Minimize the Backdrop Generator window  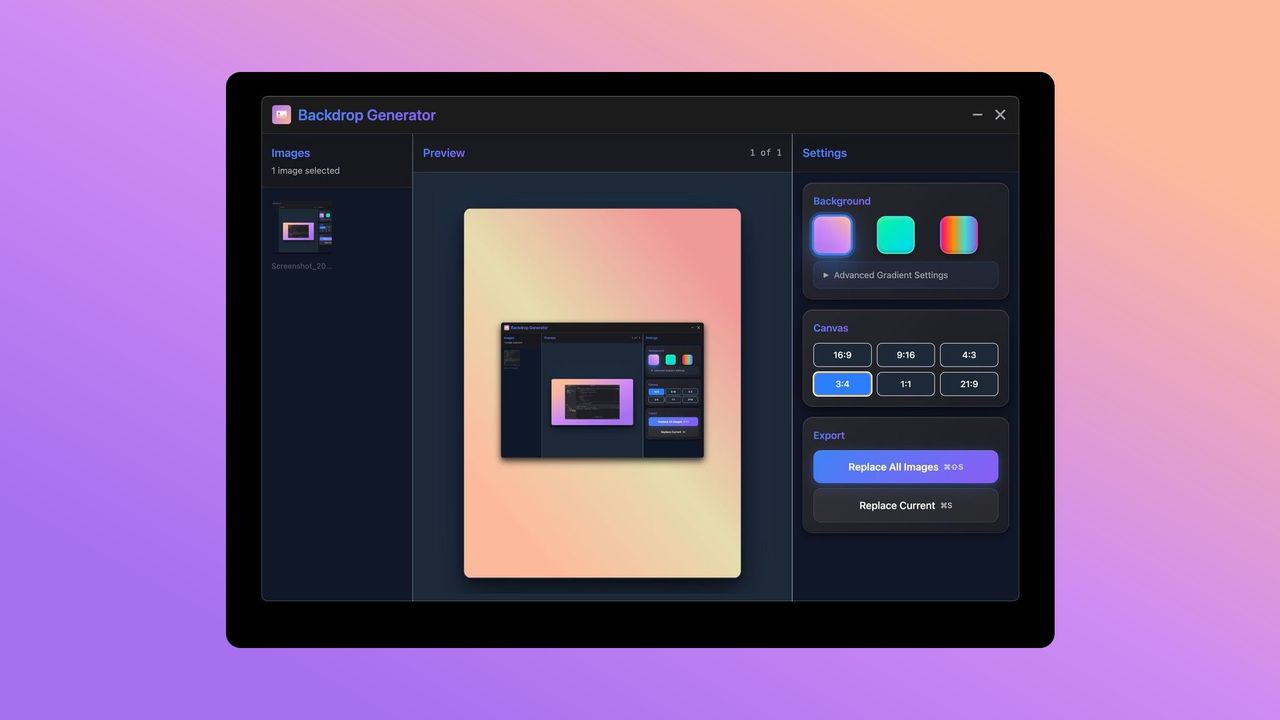[977, 115]
